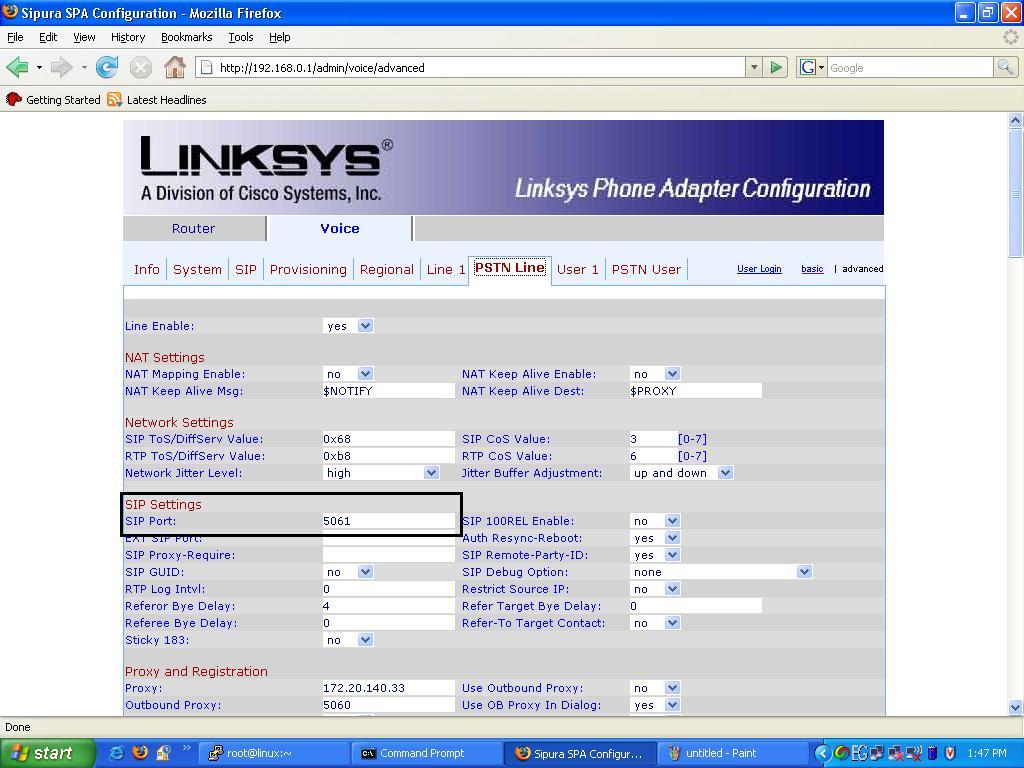Open the Provisioning sub-tab
Image resolution: width=1024 pixels, height=768 pixels.
coord(308,270)
